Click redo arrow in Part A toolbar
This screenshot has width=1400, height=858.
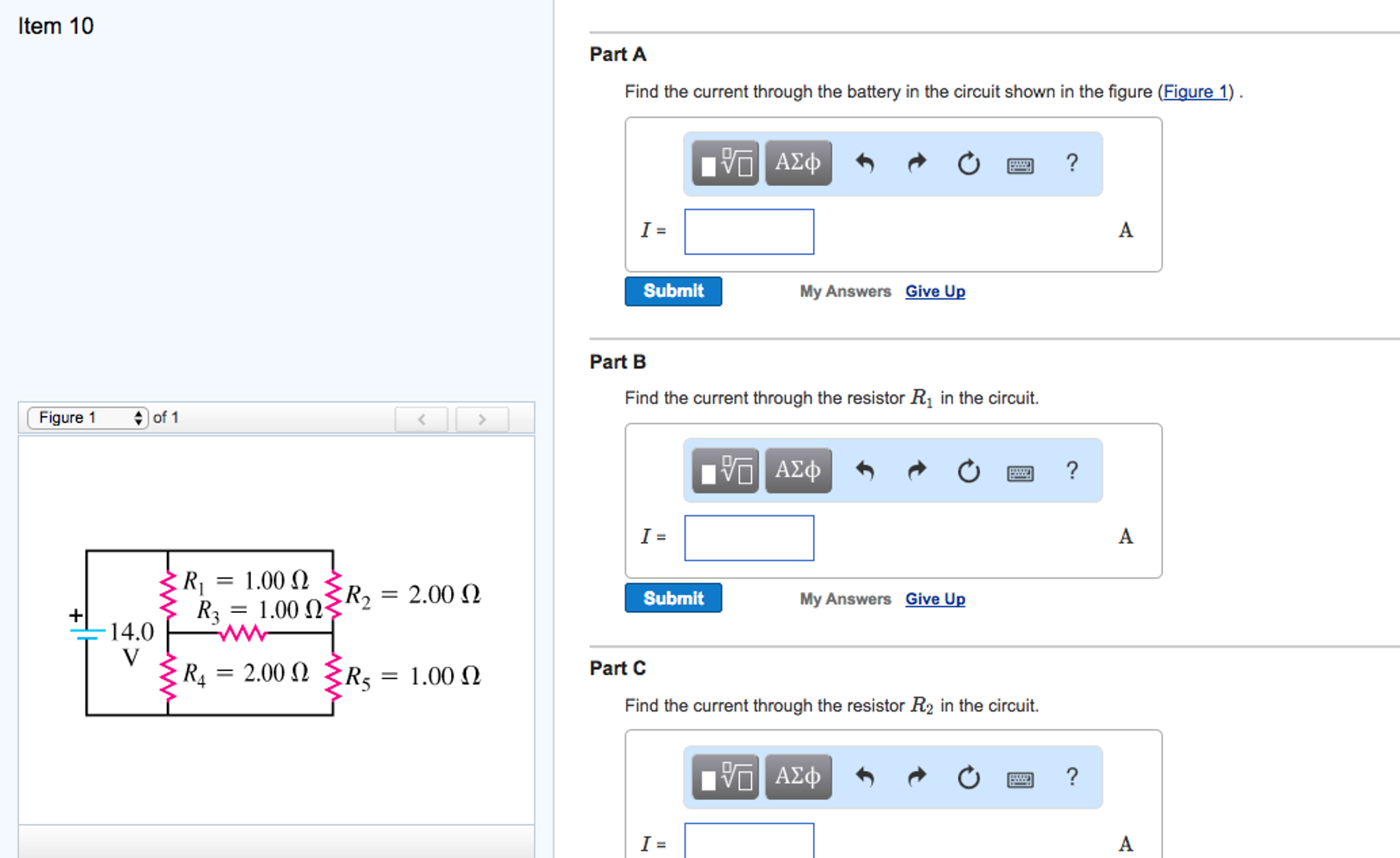point(916,163)
